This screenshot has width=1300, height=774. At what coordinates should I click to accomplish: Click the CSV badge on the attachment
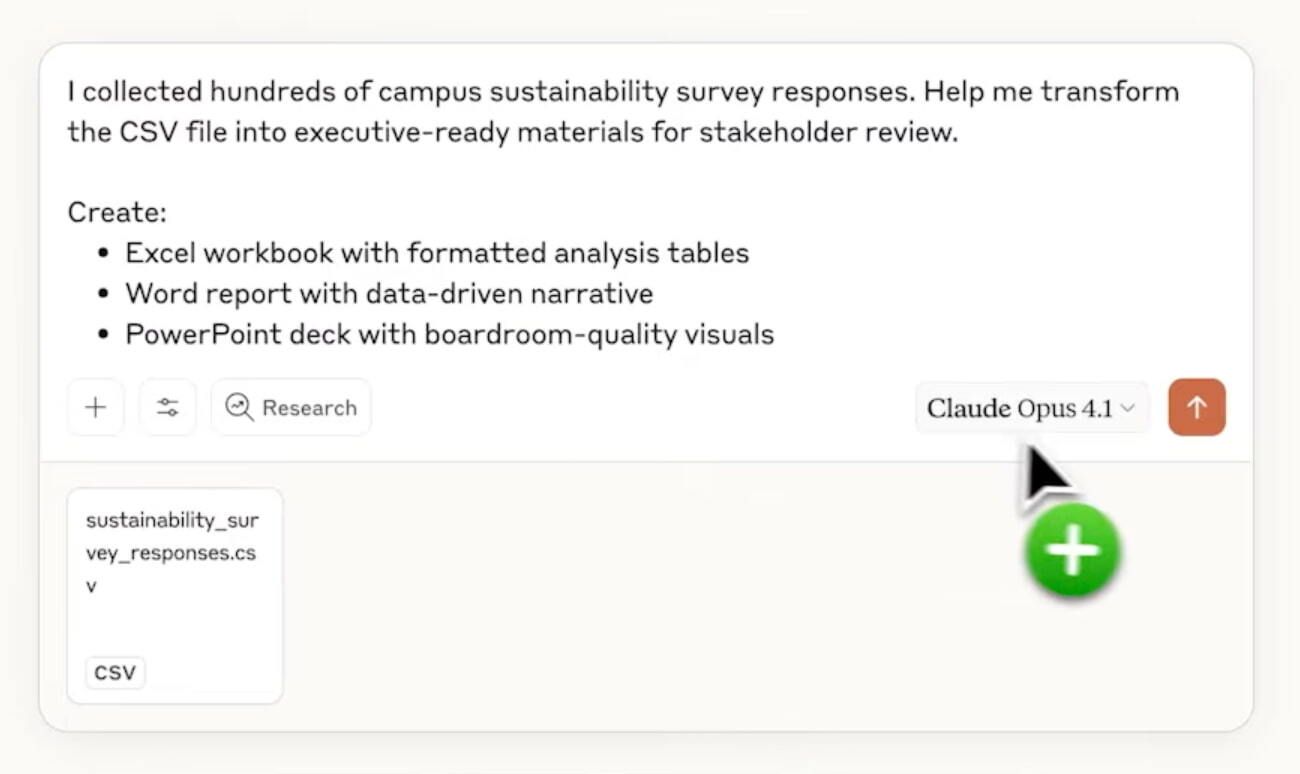coord(115,673)
